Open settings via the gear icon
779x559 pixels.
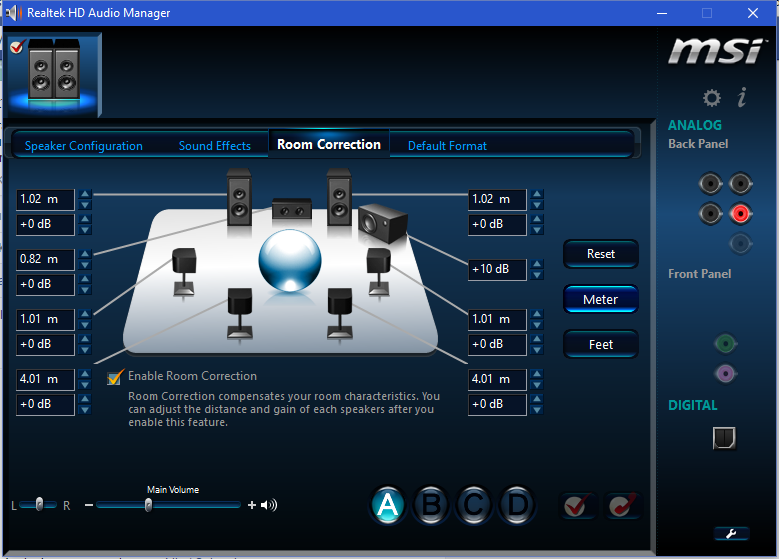(711, 98)
